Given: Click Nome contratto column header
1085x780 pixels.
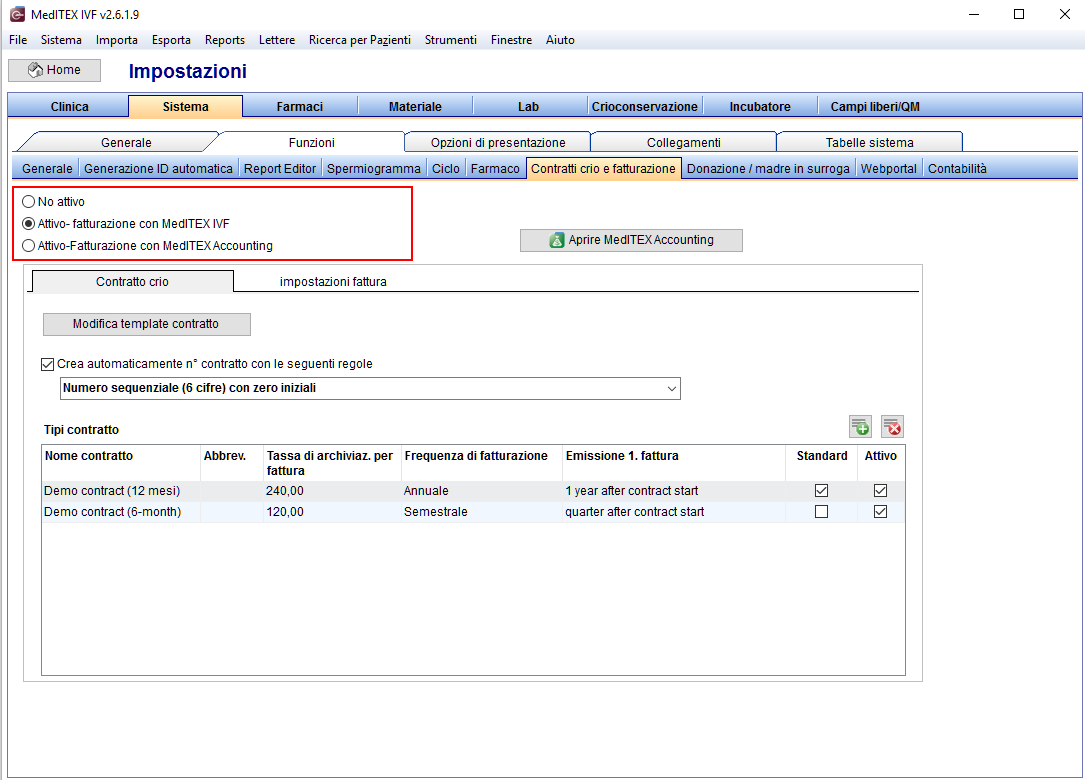Looking at the screenshot, I should pos(121,463).
